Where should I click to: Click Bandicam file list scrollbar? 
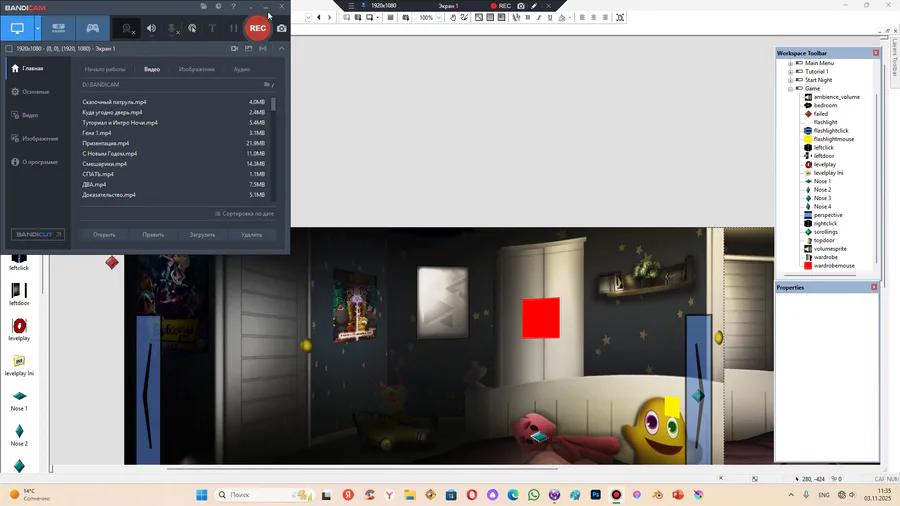(273, 104)
